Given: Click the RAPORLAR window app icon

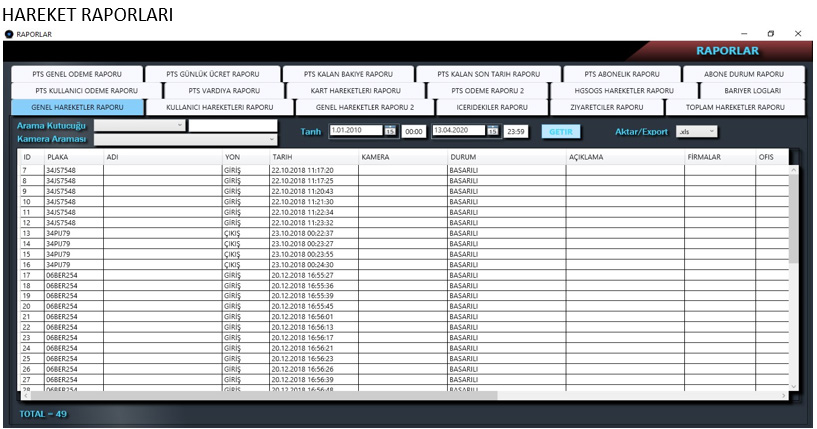Looking at the screenshot, I should tap(9, 34).
